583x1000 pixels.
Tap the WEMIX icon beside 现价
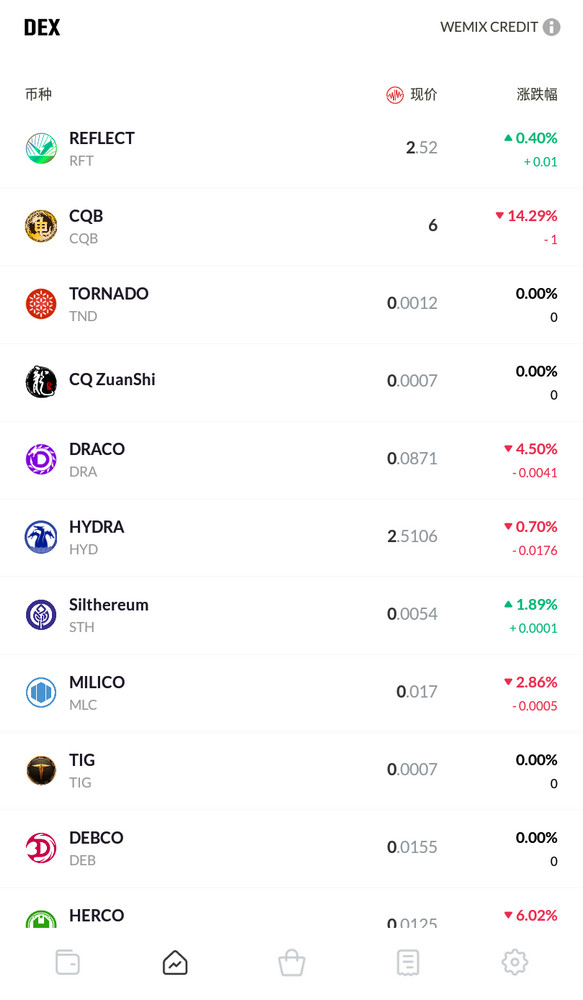click(395, 95)
